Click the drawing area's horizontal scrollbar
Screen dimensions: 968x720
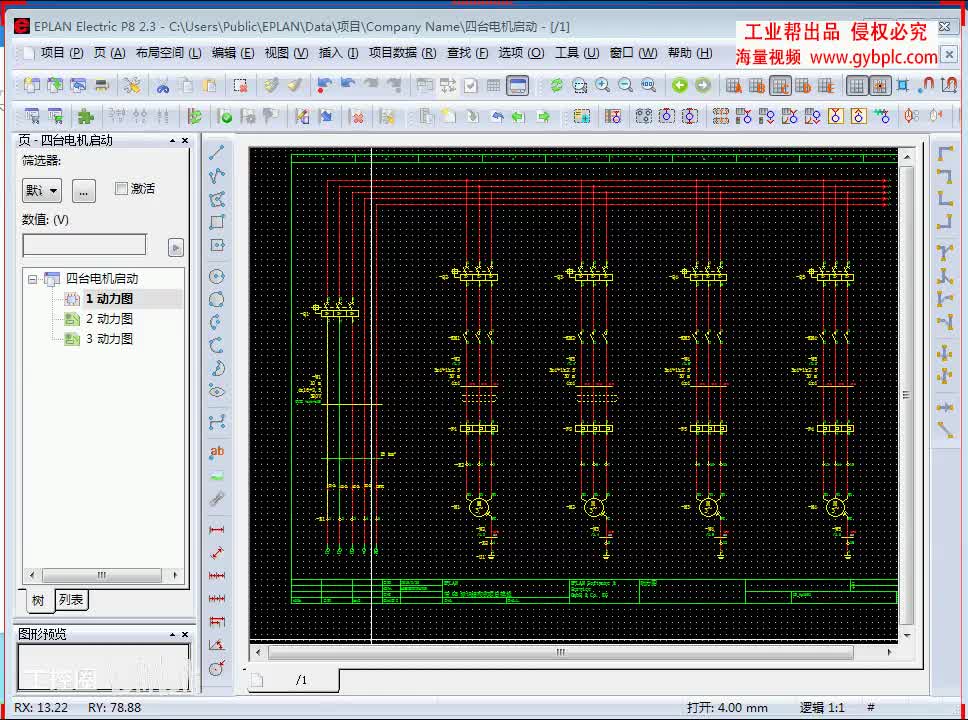tap(560, 652)
